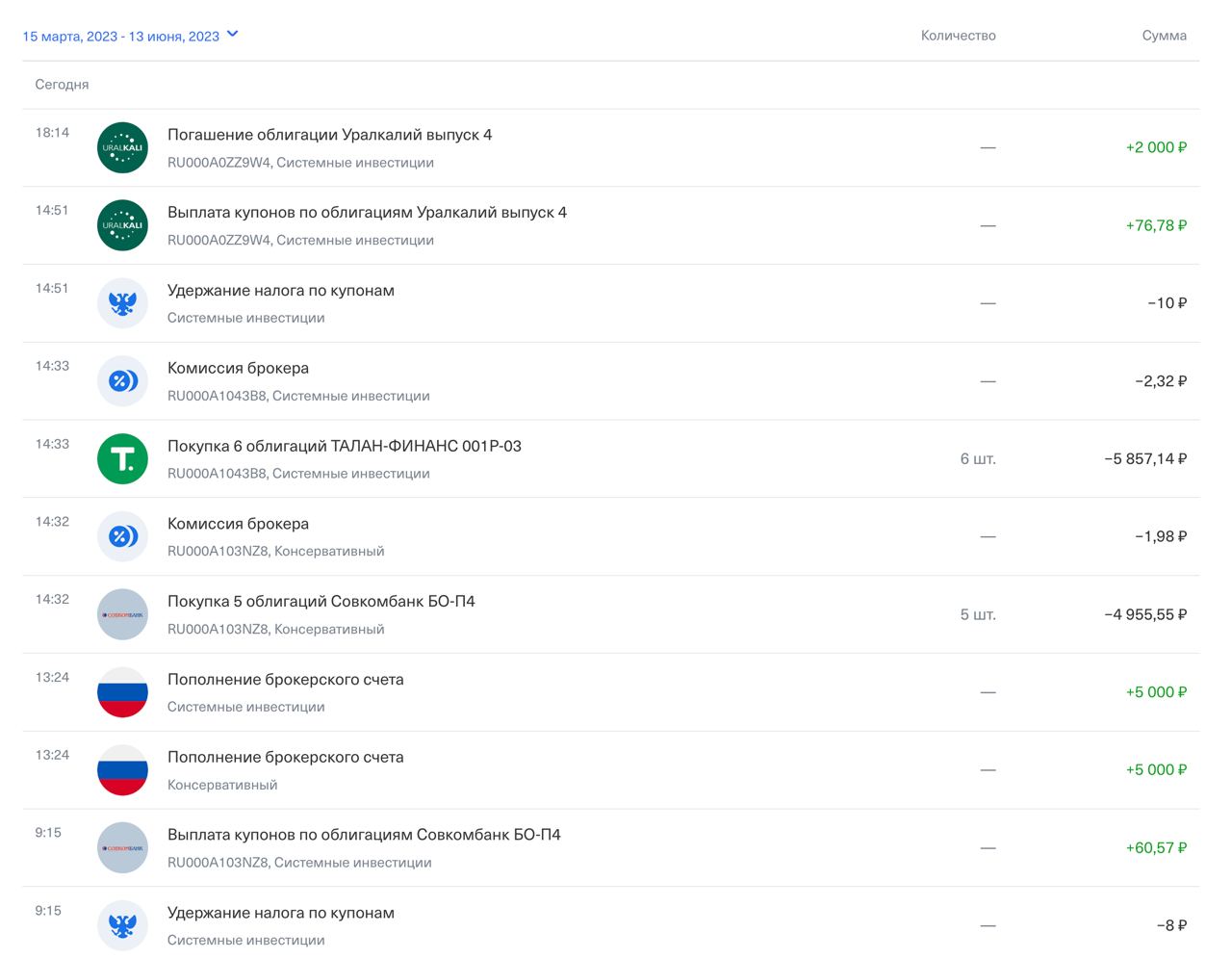Expand the date range chevron arrow
The width and height of the screenshot is (1232, 959).
[232, 35]
